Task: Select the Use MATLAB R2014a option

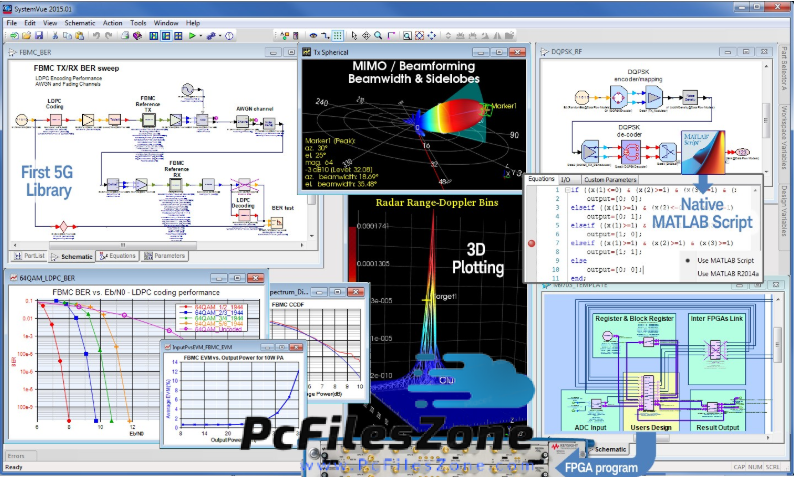Action: [730, 273]
